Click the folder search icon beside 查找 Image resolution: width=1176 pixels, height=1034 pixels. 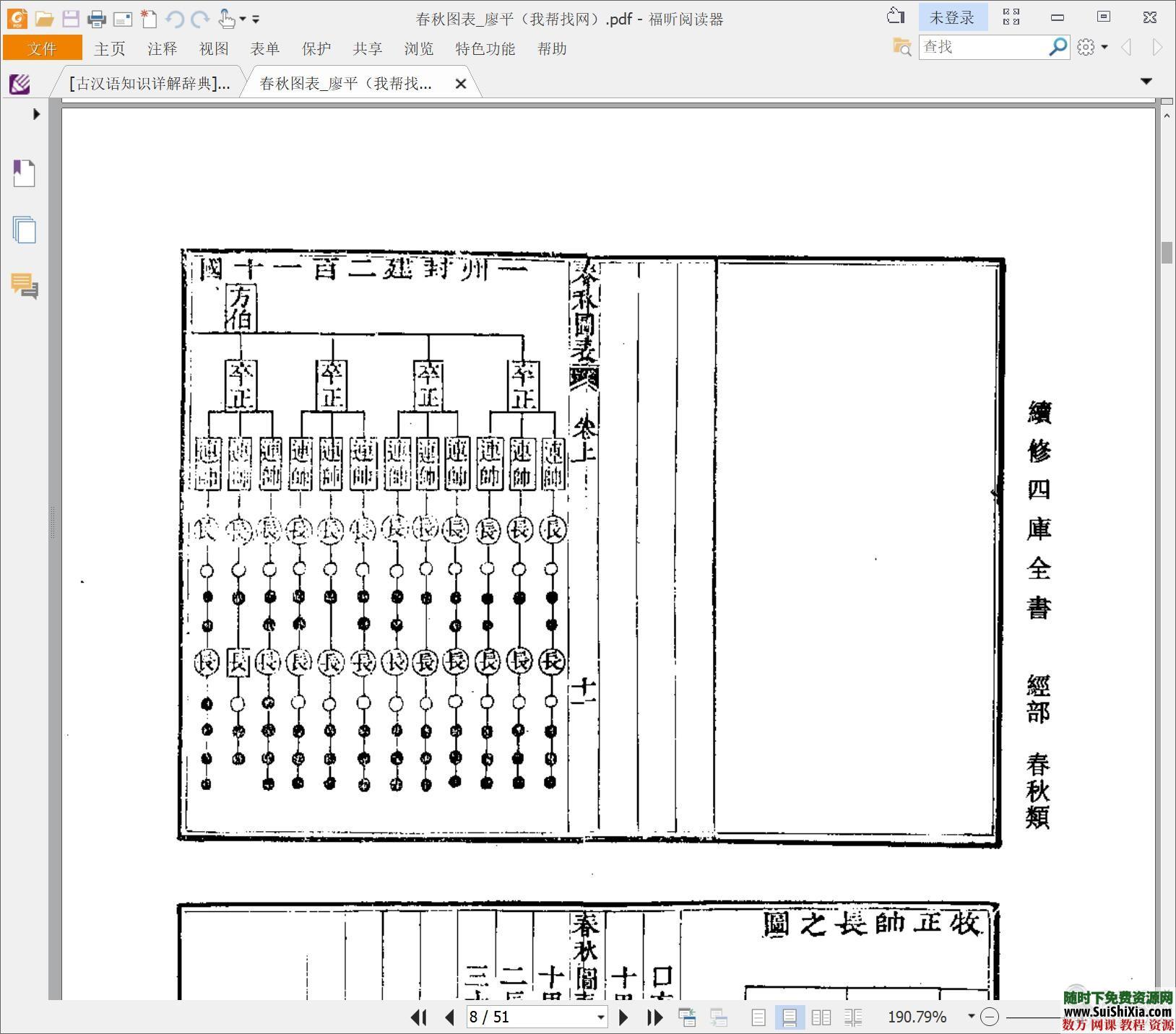(902, 47)
